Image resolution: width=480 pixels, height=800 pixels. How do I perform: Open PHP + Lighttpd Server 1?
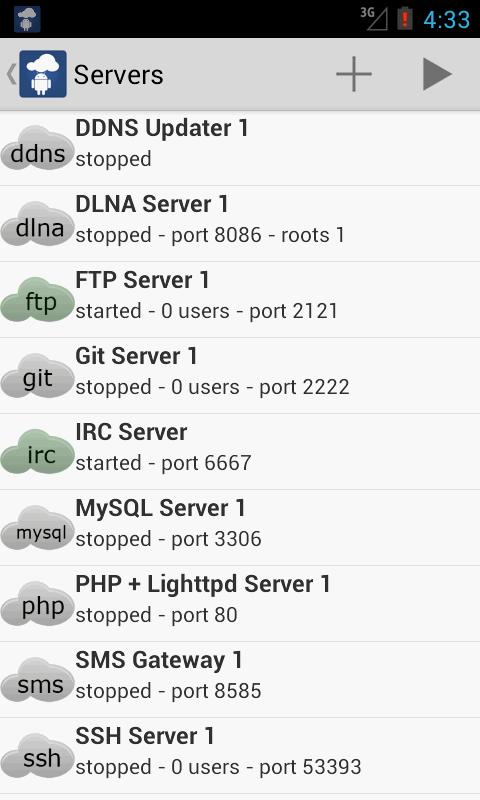click(240, 604)
